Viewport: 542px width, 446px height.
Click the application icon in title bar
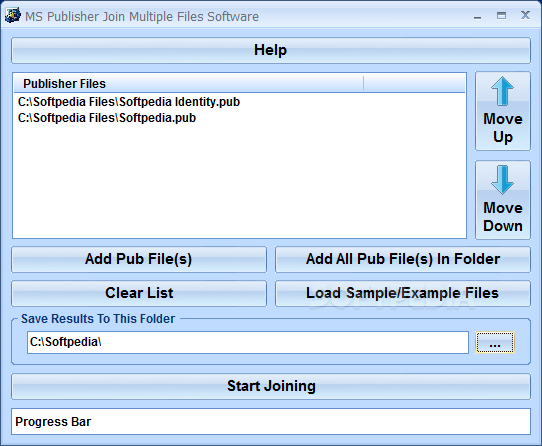tap(13, 16)
